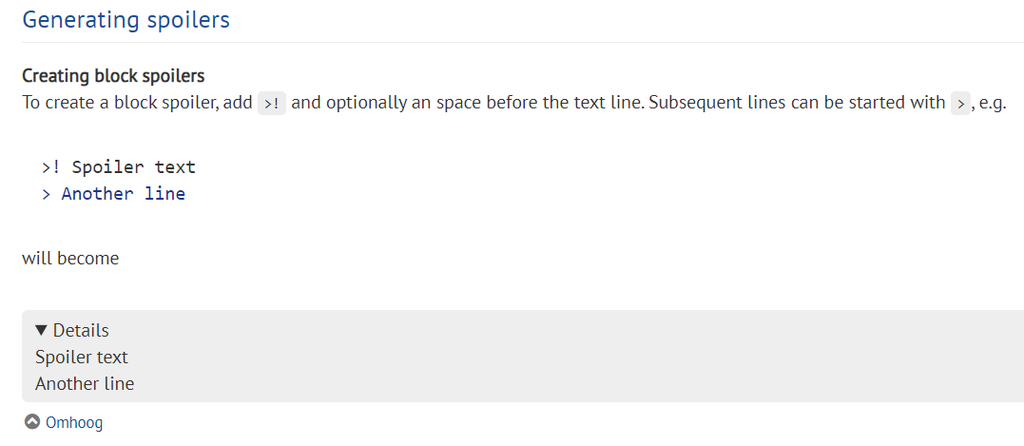Click the '>' symbol starting second code line
The width and height of the screenshot is (1024, 446).
pos(46,194)
